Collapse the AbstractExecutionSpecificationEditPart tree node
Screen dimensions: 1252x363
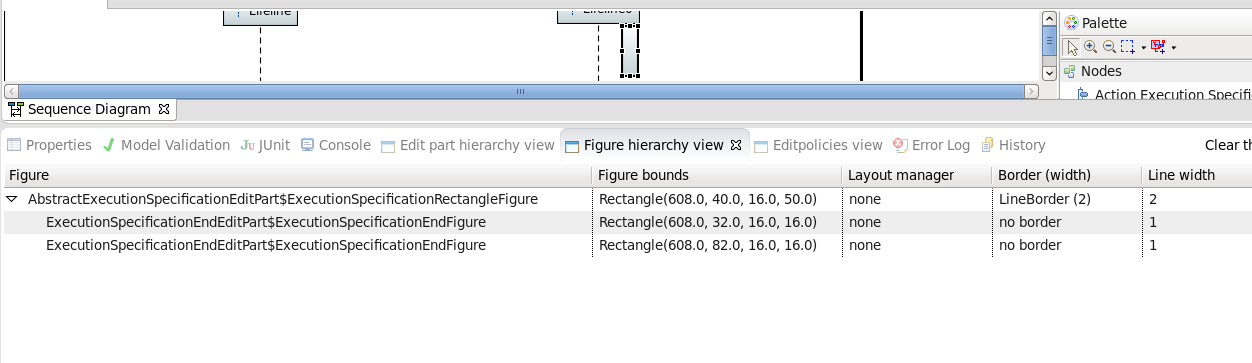12,199
